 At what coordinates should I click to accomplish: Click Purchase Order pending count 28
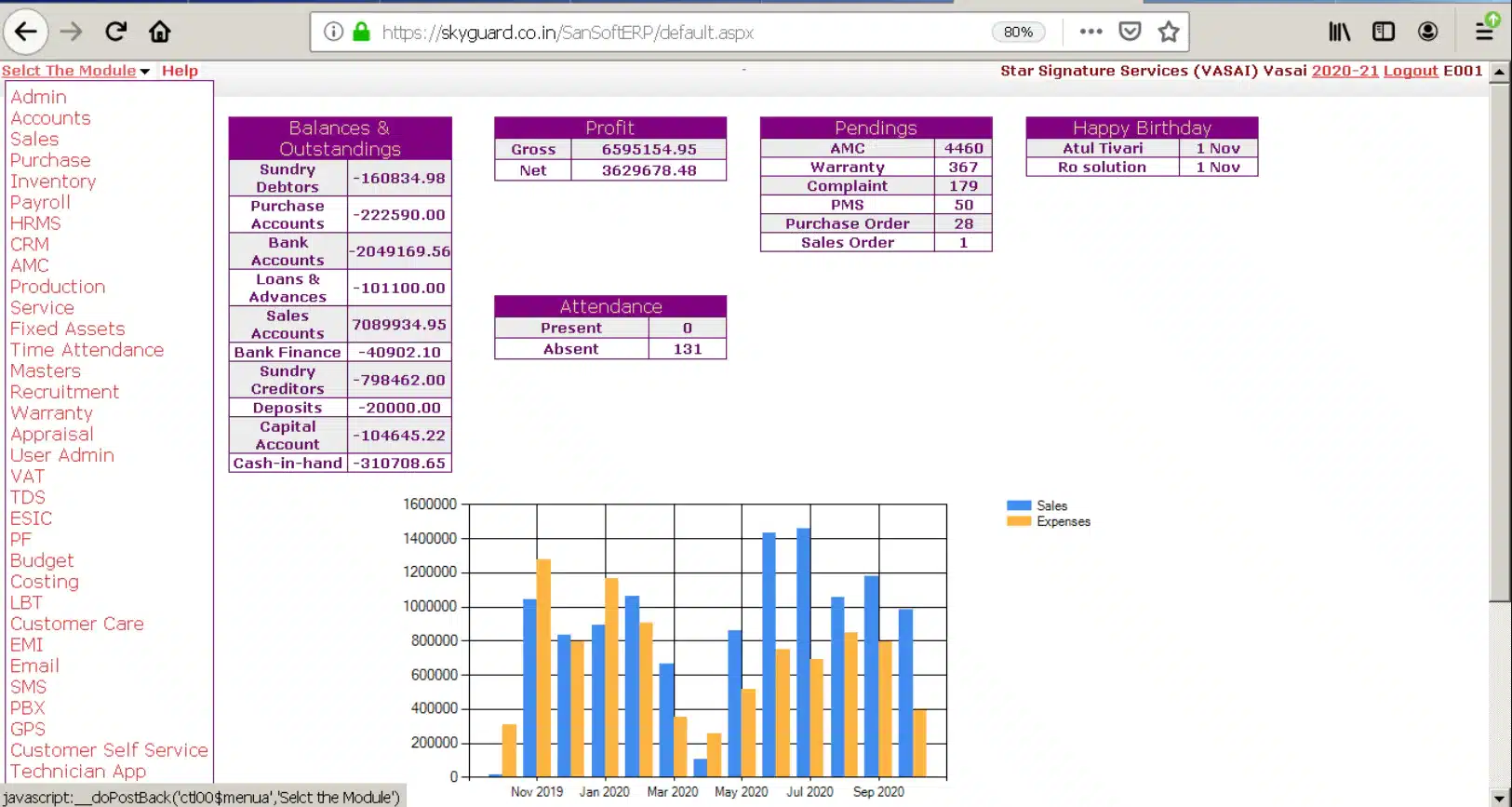pyautogui.click(x=963, y=223)
